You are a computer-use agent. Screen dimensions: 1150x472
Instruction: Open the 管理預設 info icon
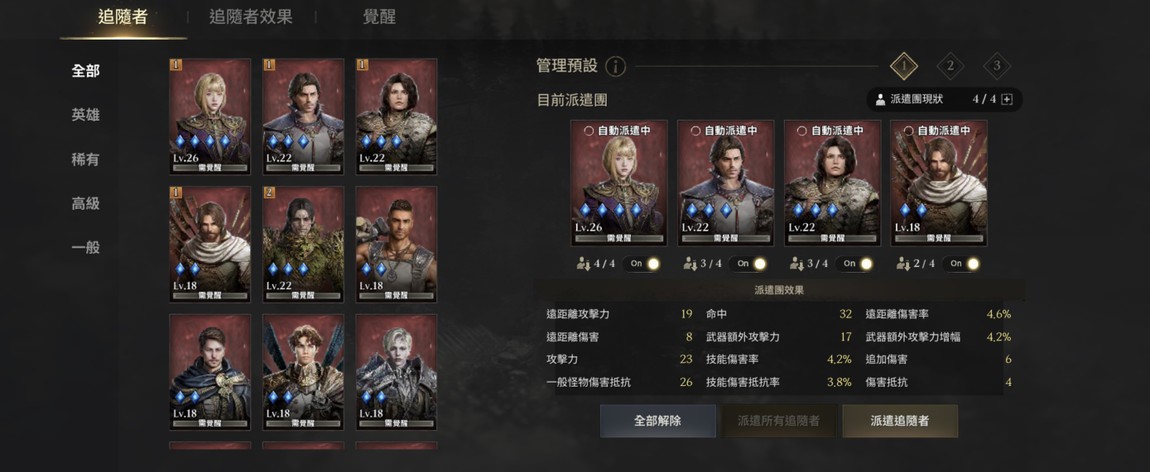615,67
